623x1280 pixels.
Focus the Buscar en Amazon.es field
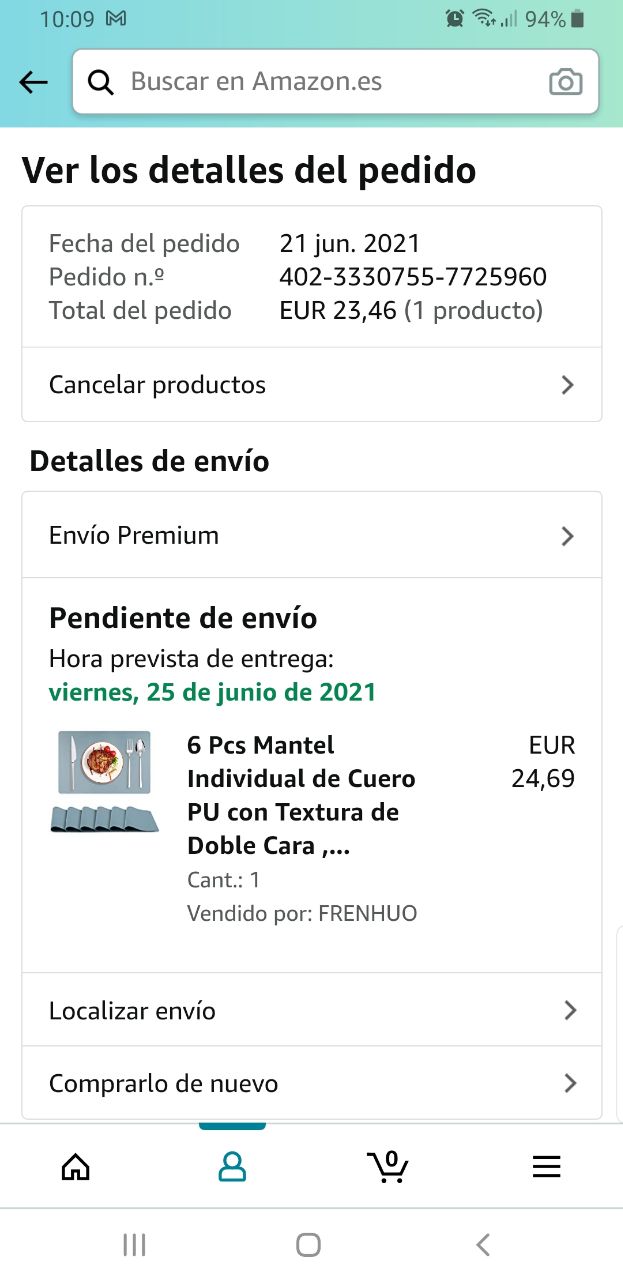pos(330,82)
